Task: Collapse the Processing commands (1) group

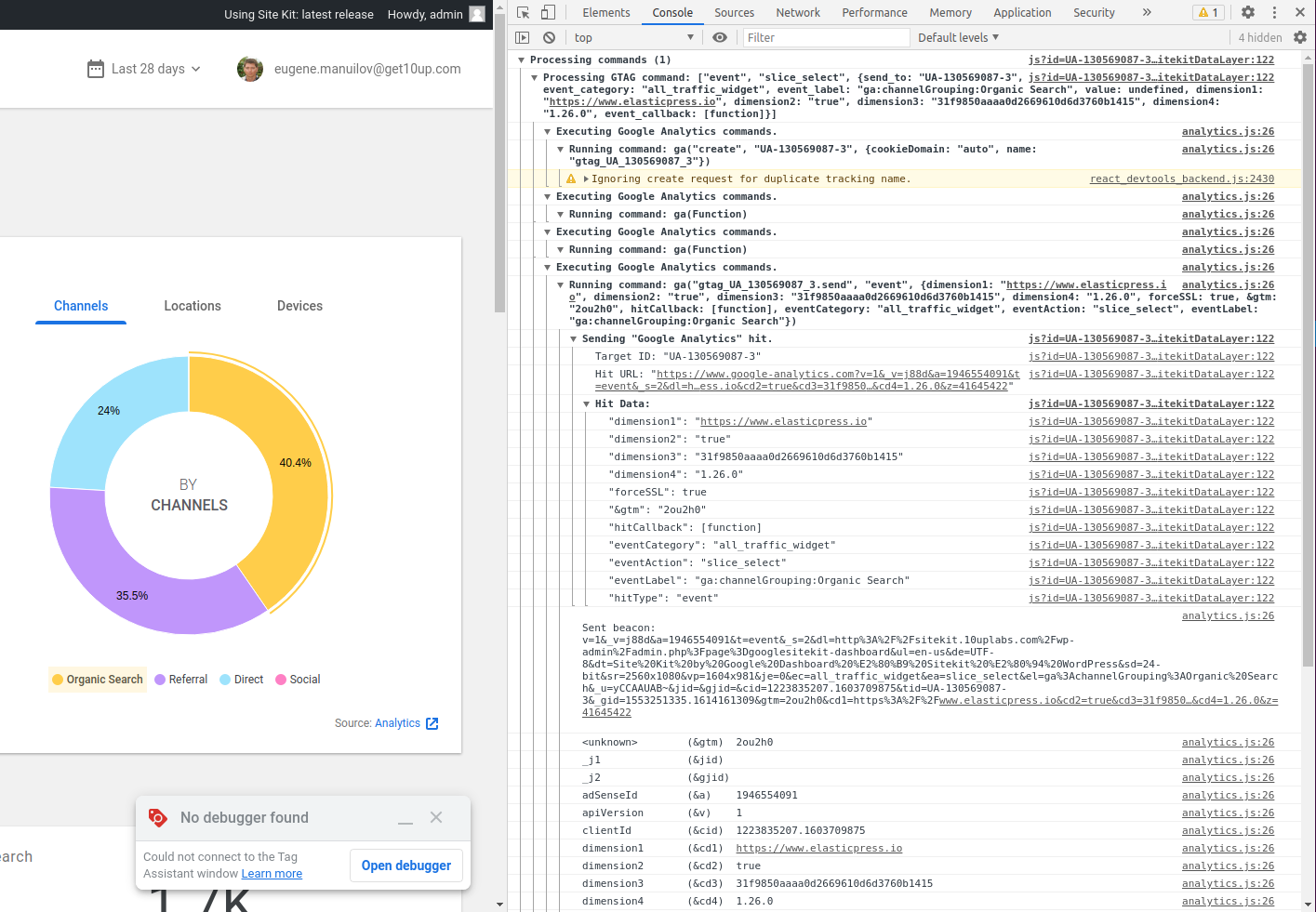Action: [521, 59]
